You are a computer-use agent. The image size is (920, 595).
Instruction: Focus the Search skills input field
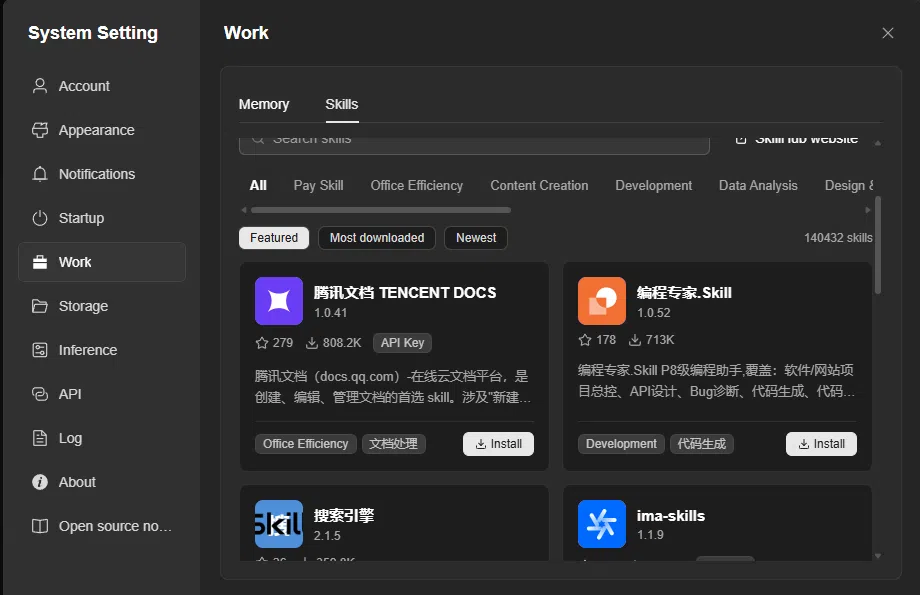[474, 144]
